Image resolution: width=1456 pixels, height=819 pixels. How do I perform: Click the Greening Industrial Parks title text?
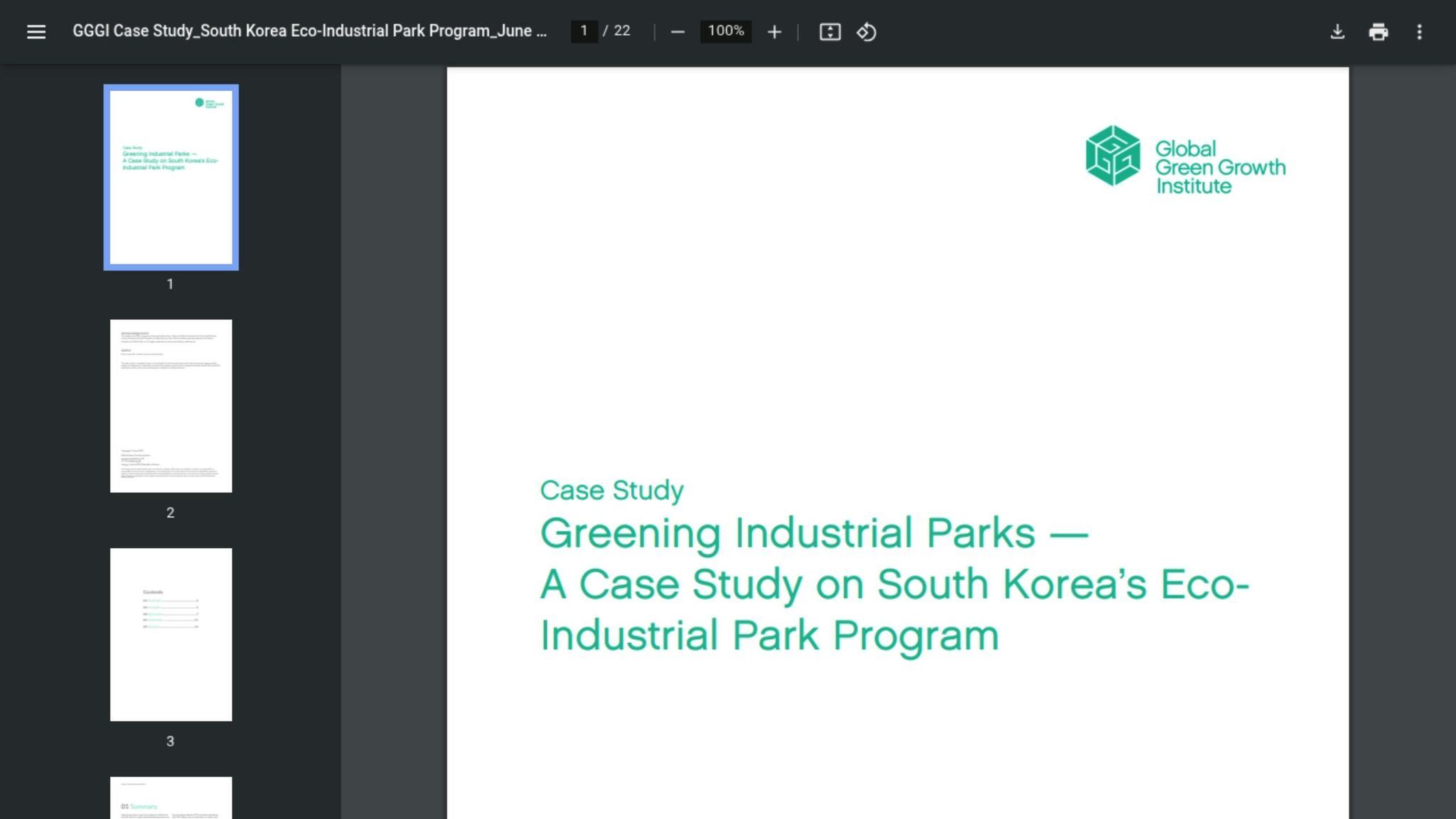[814, 532]
